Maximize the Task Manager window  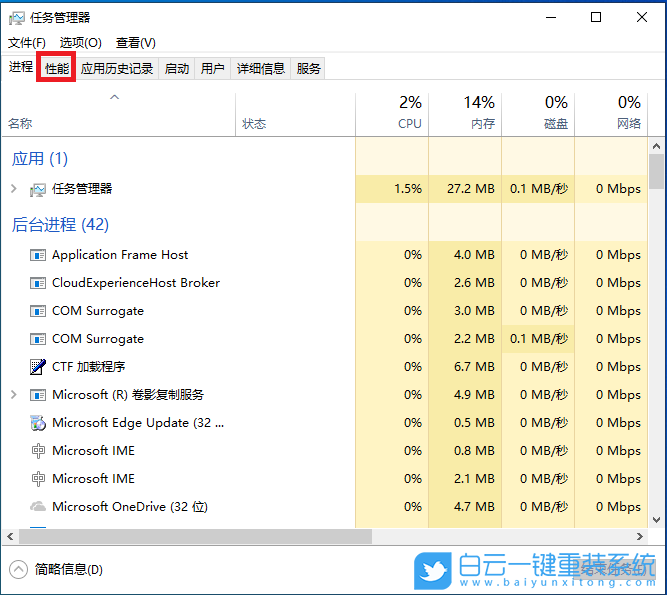(596, 17)
